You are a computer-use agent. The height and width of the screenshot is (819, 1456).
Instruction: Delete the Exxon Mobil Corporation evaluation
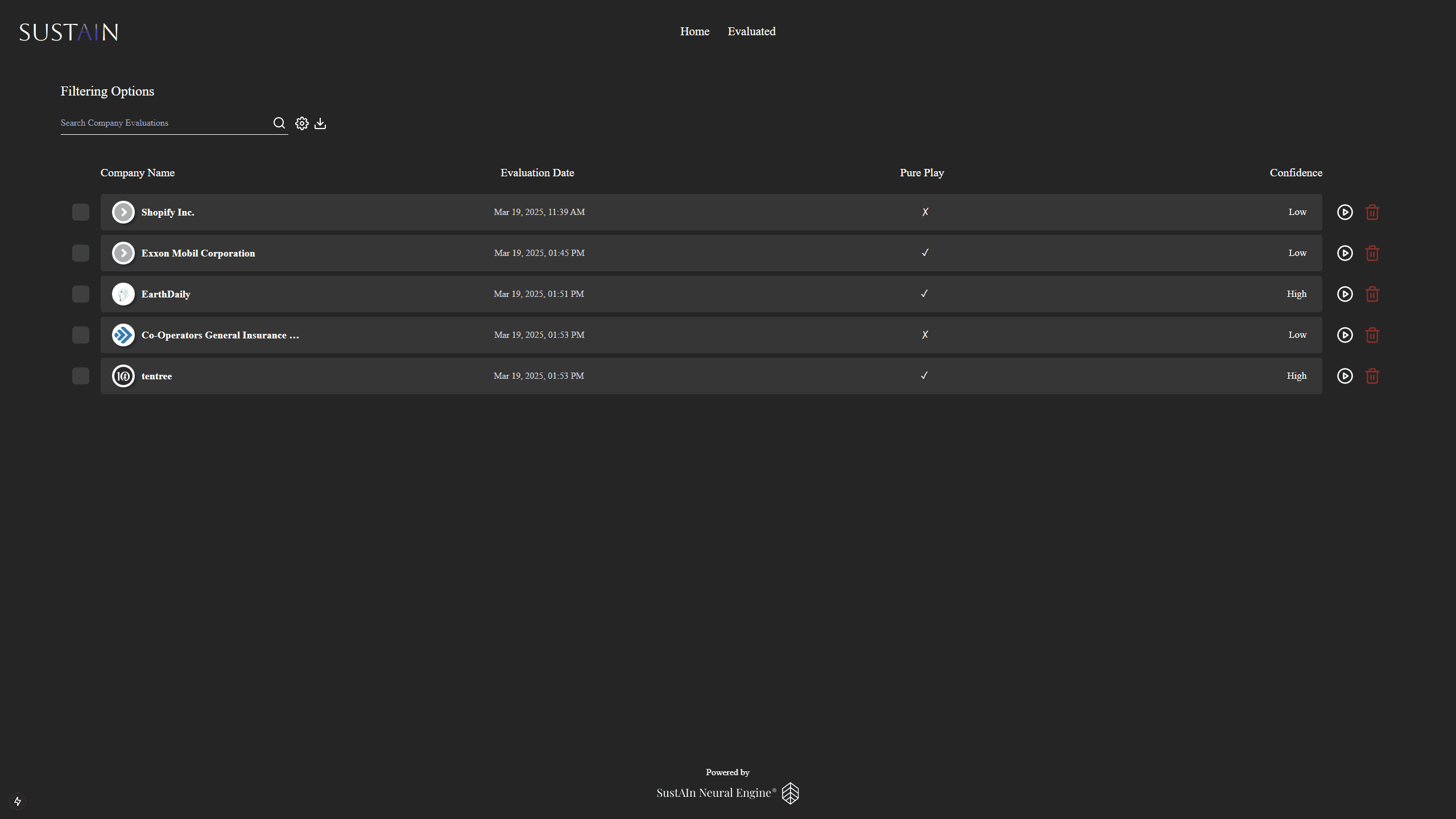1372,253
